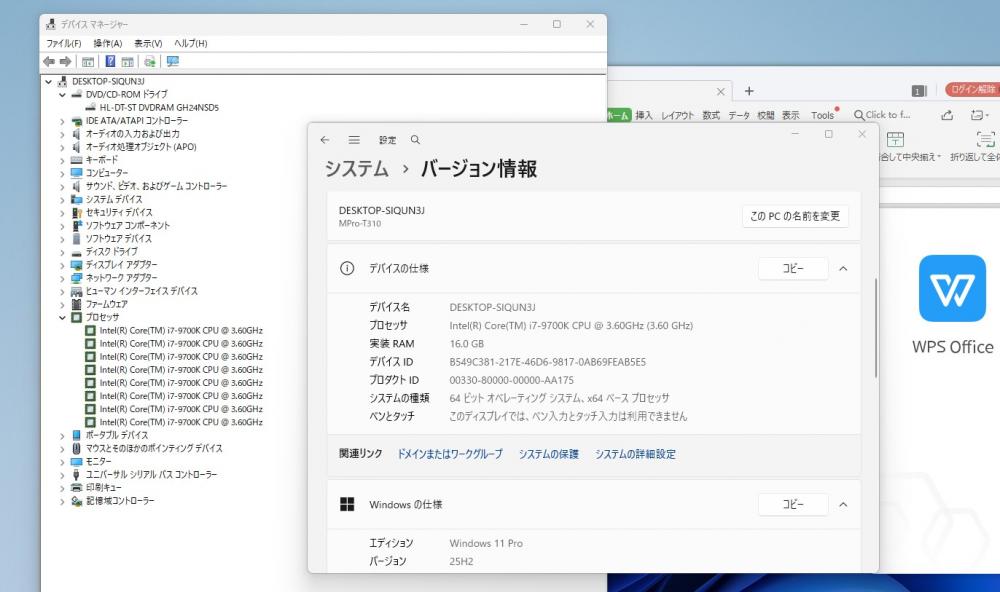Select ポータブル デバイス tree item
Image resolution: width=1000 pixels, height=592 pixels.
point(117,435)
